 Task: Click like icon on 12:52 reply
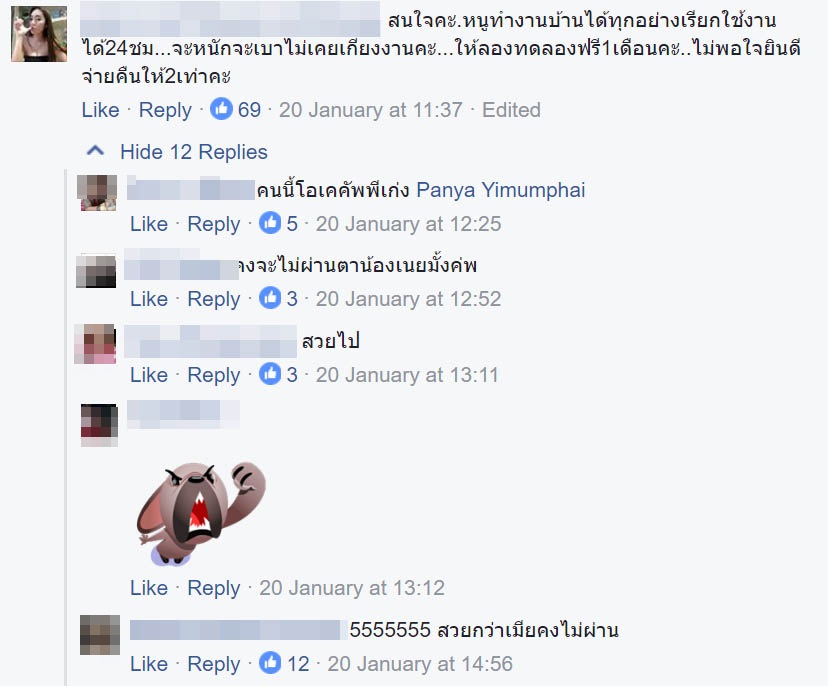[270, 298]
